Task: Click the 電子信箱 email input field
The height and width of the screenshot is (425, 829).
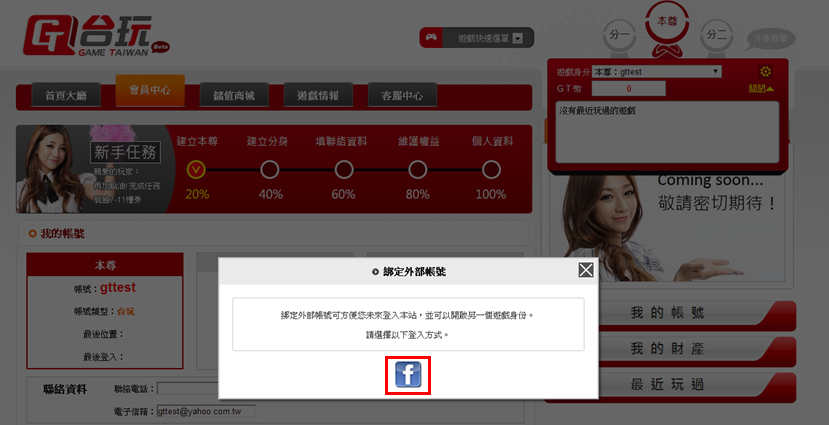Action: [x=206, y=411]
